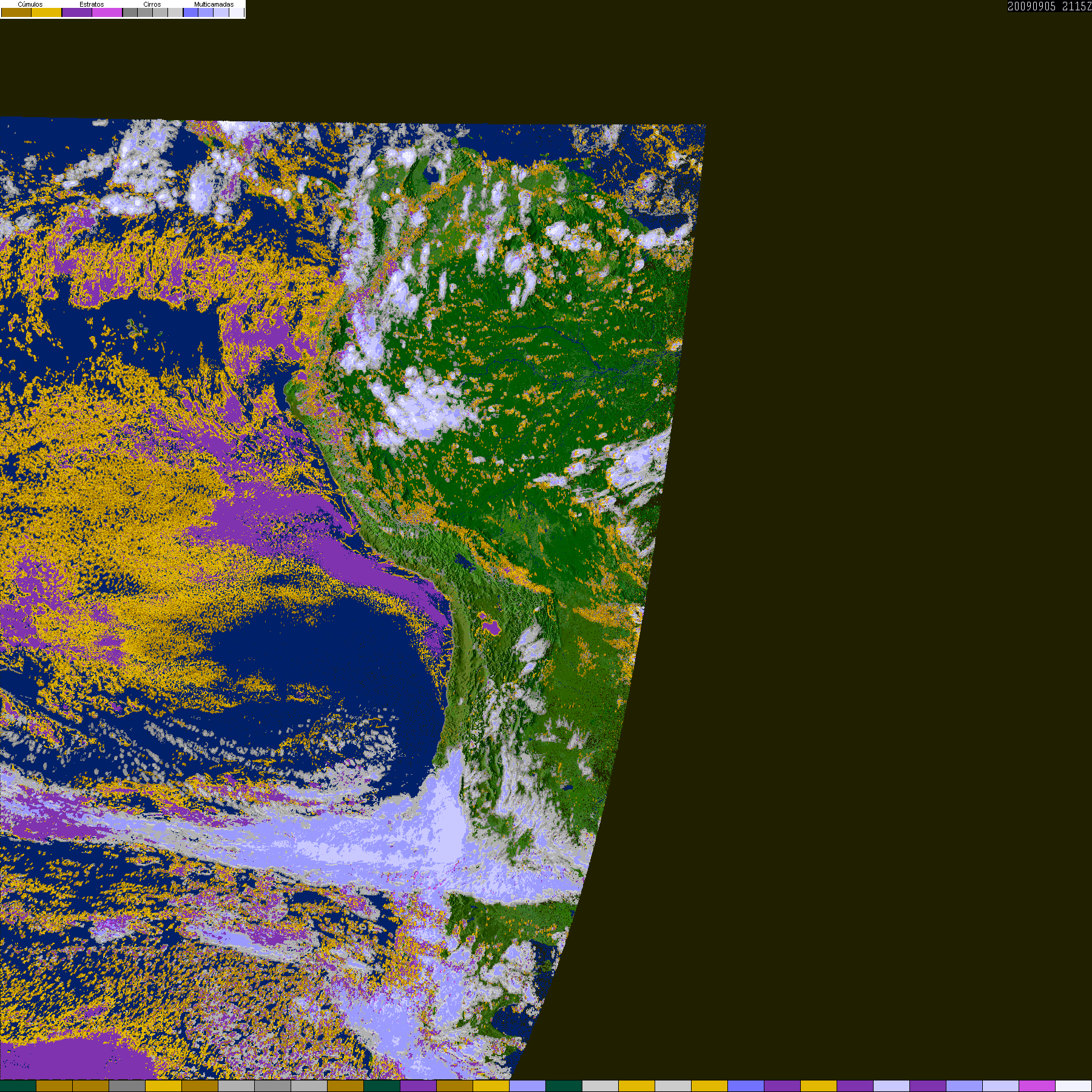Click the 'Estratos' legend label
Screen dimensions: 1092x1092
tap(92, 4)
